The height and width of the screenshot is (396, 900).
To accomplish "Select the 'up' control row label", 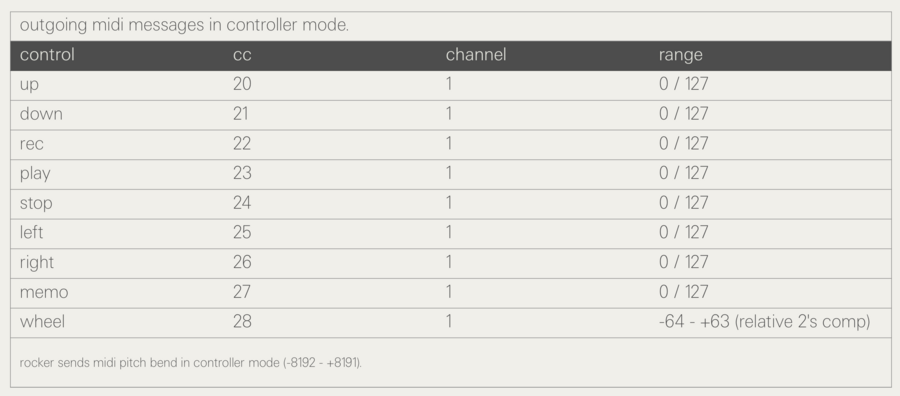I will pyautogui.click(x=29, y=85).
